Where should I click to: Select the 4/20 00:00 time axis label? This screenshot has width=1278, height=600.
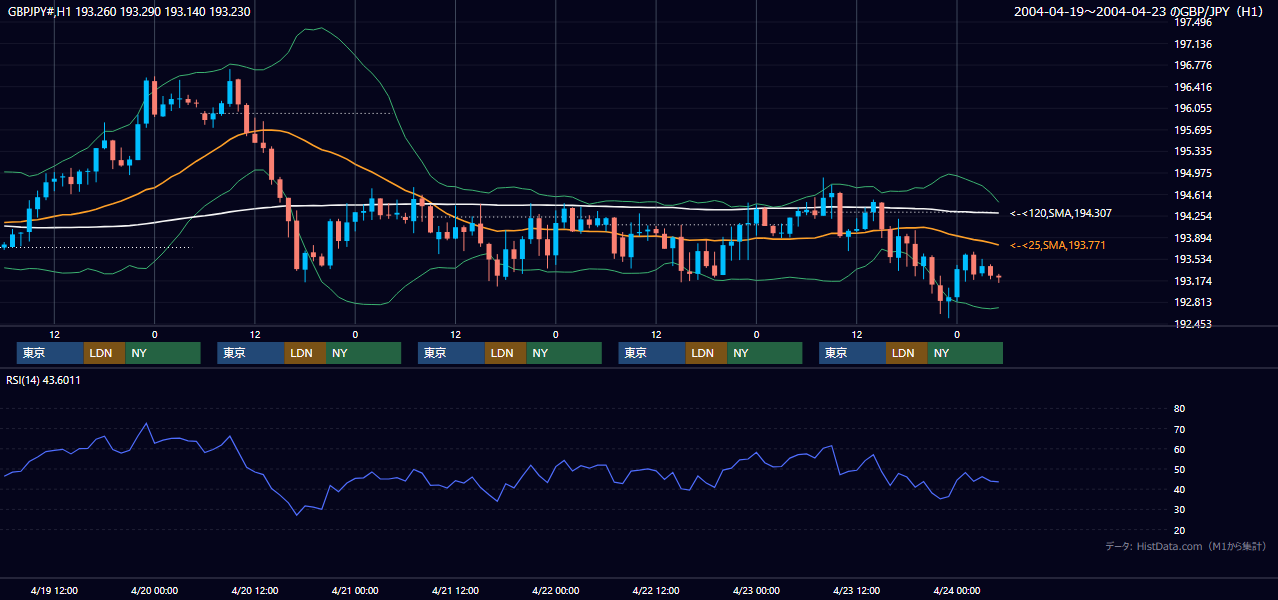click(x=154, y=591)
